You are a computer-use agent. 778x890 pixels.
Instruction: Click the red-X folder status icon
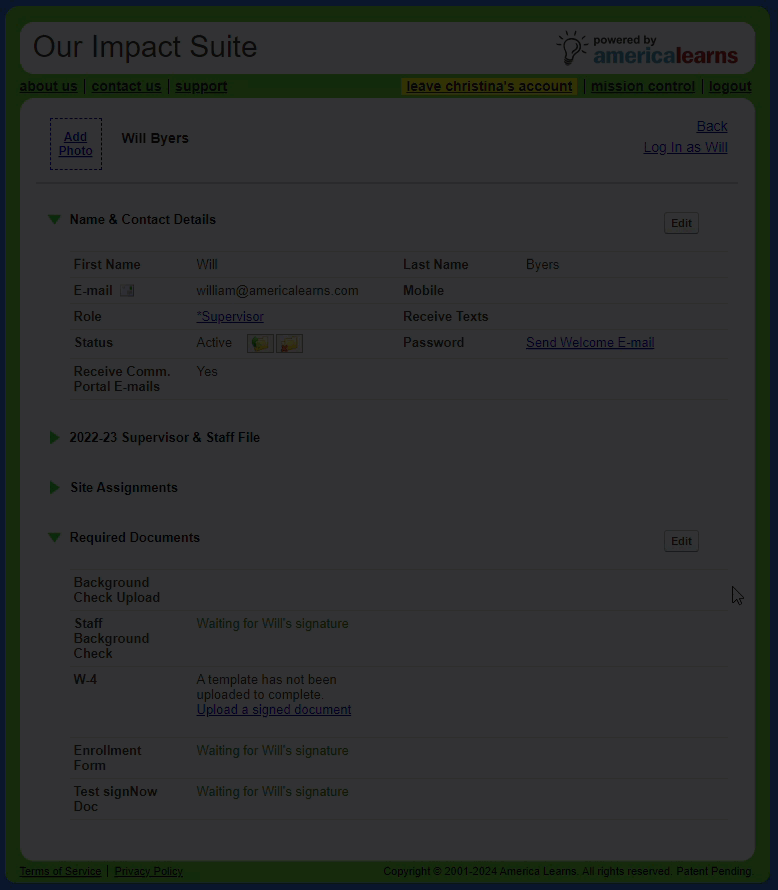point(289,343)
